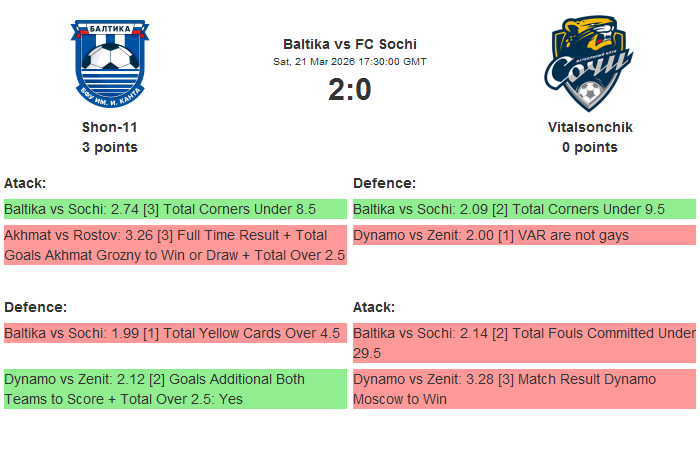Select the Akhmat vs Rostov Full Time Result bet
The width and height of the screenshot is (700, 460).
click(175, 245)
